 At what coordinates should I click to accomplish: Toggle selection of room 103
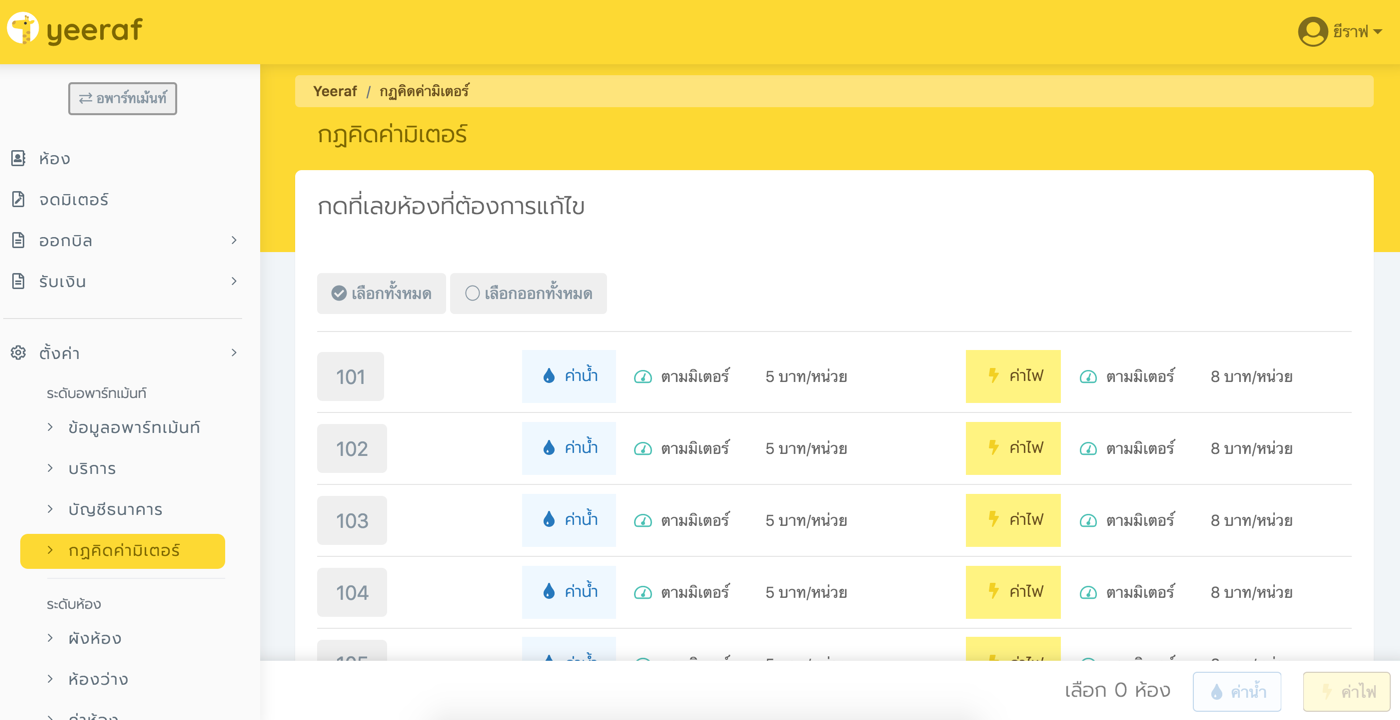(352, 520)
